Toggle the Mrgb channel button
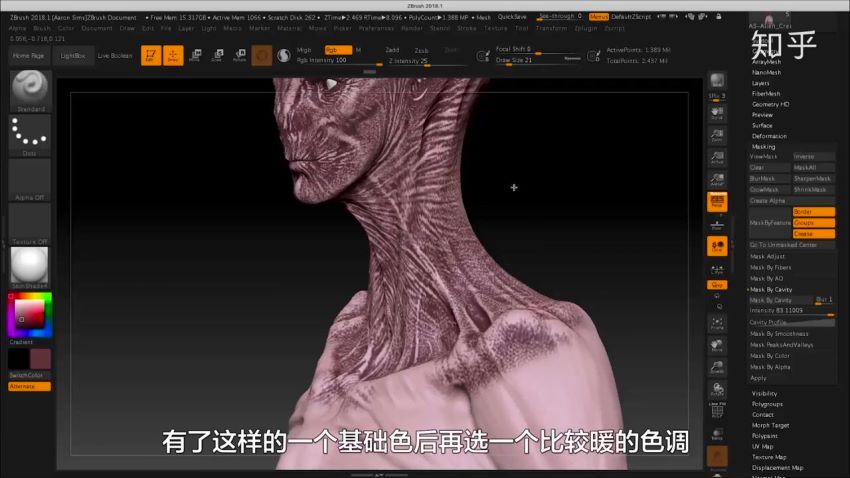Screen dimensions: 850x478 coord(304,50)
